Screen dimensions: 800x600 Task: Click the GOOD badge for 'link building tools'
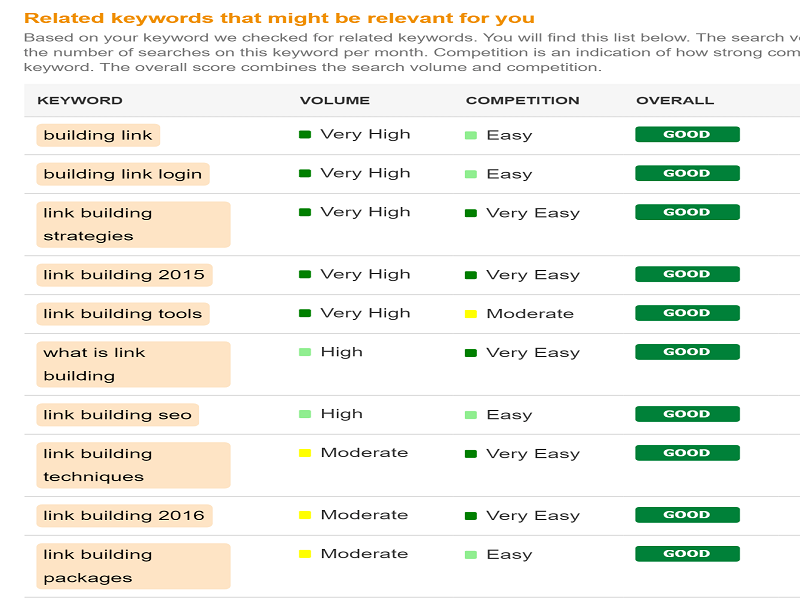point(687,313)
